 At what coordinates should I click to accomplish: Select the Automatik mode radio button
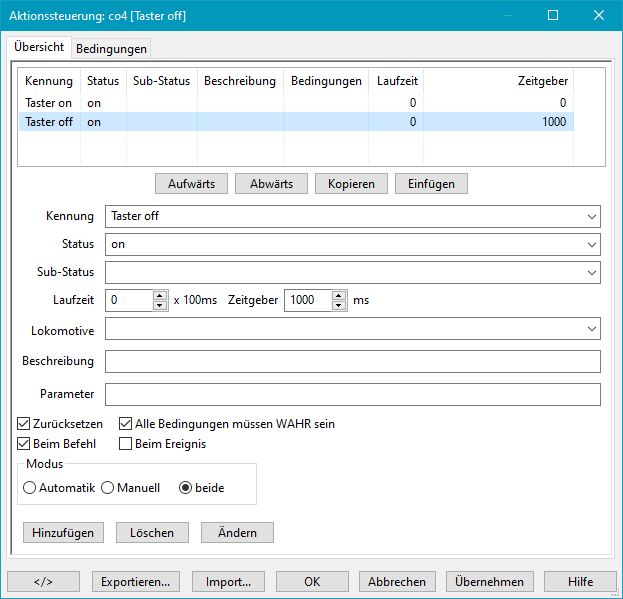30,488
